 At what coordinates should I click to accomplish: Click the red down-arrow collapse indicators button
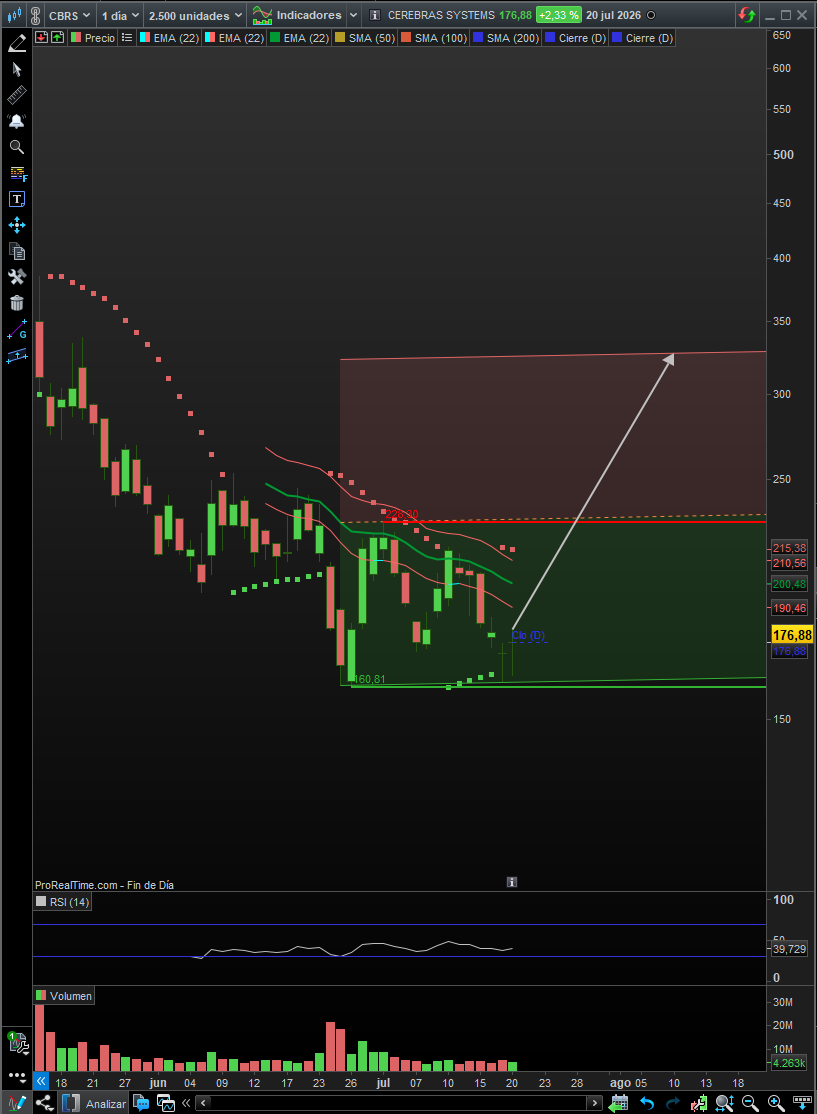click(41, 37)
